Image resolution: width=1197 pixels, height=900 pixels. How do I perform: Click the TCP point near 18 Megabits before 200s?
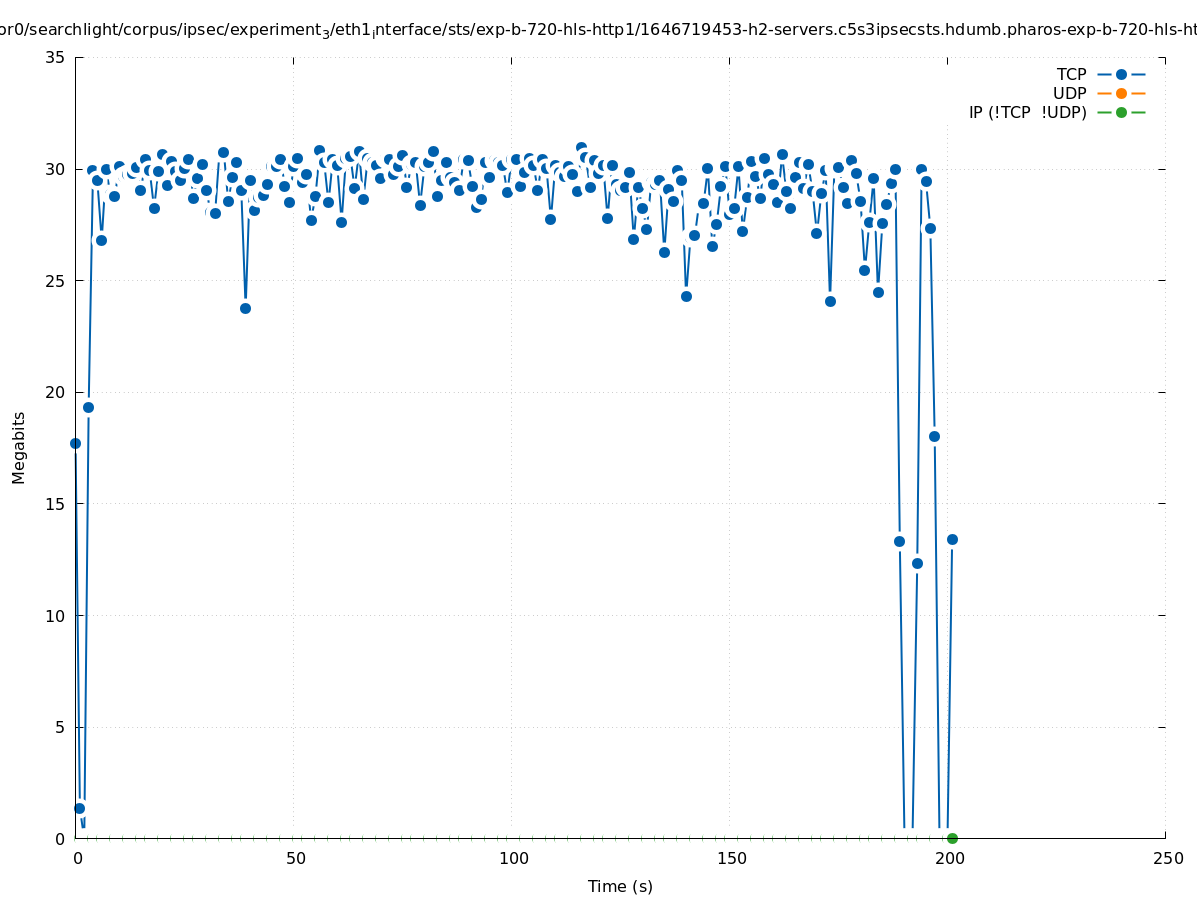click(x=934, y=436)
